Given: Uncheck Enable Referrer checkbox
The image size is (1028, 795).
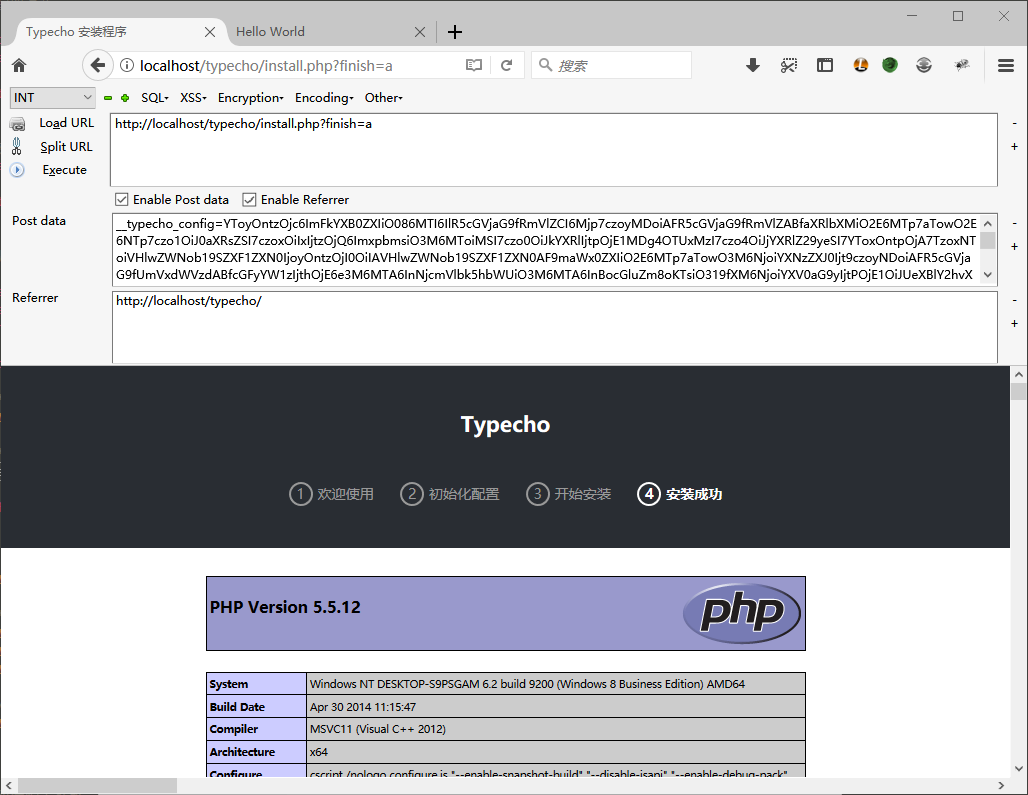Looking at the screenshot, I should coord(249,199).
